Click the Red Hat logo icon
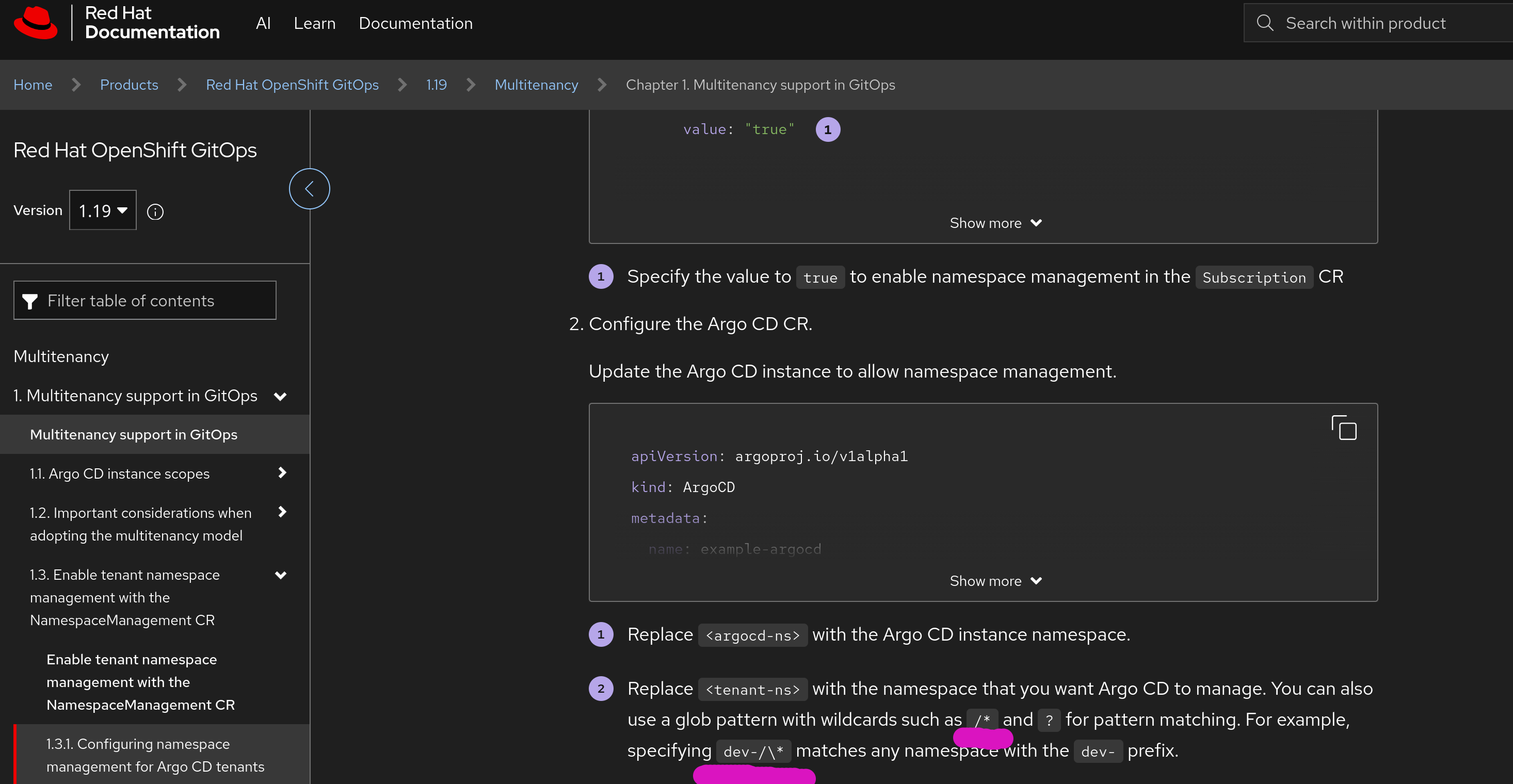This screenshot has height=784, width=1513. click(x=35, y=22)
